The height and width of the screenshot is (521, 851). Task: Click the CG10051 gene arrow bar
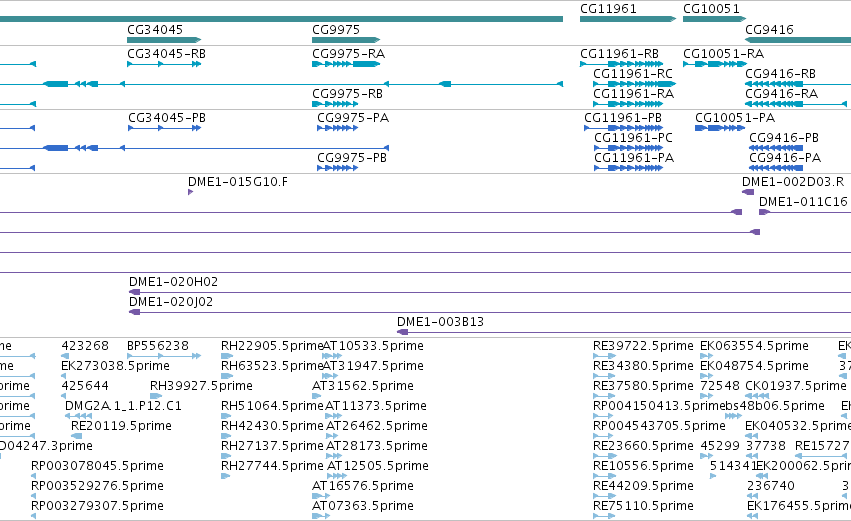click(x=715, y=19)
